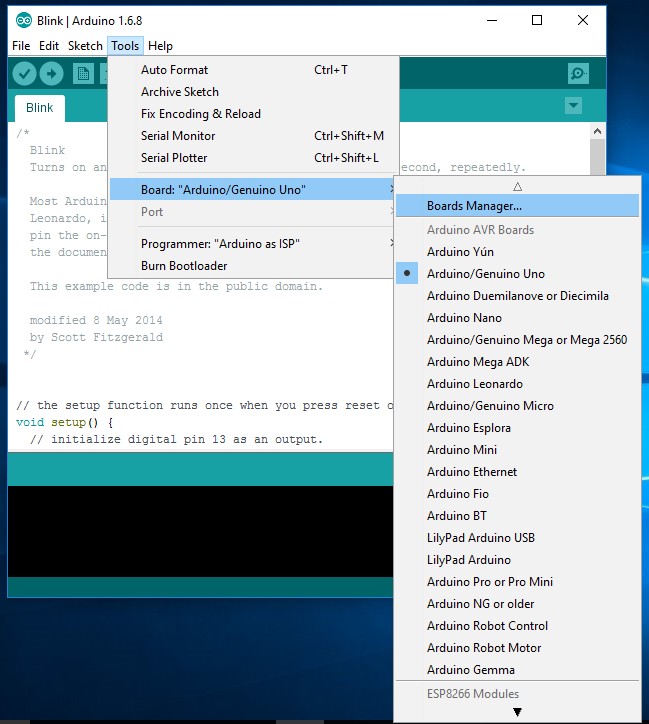Run Auto Format from Tools menu
649x724 pixels.
(x=252, y=70)
